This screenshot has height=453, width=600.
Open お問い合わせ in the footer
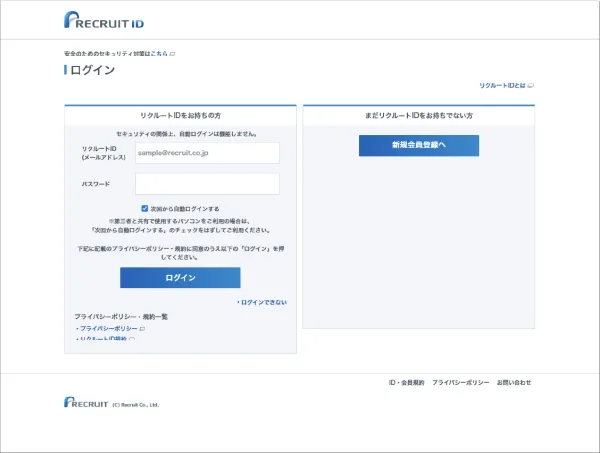(x=514, y=382)
